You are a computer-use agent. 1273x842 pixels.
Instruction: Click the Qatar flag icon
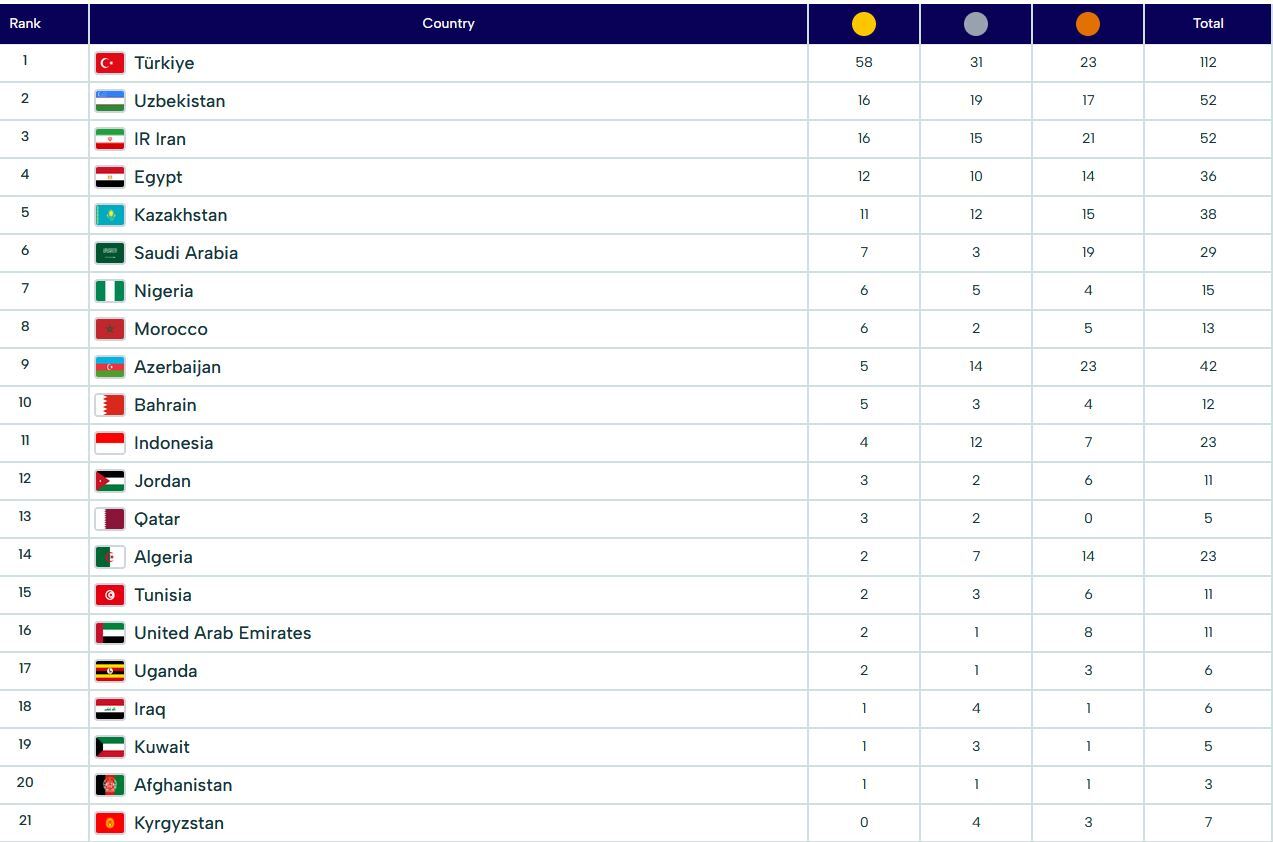110,519
